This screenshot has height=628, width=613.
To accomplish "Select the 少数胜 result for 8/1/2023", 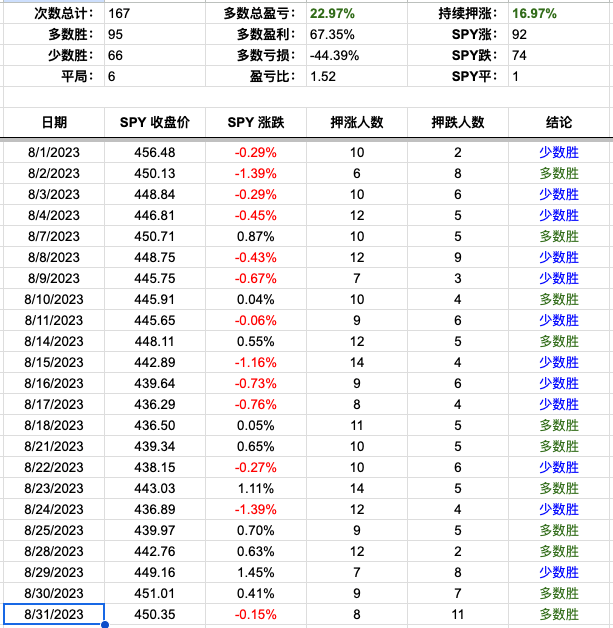I will click(x=559, y=152).
